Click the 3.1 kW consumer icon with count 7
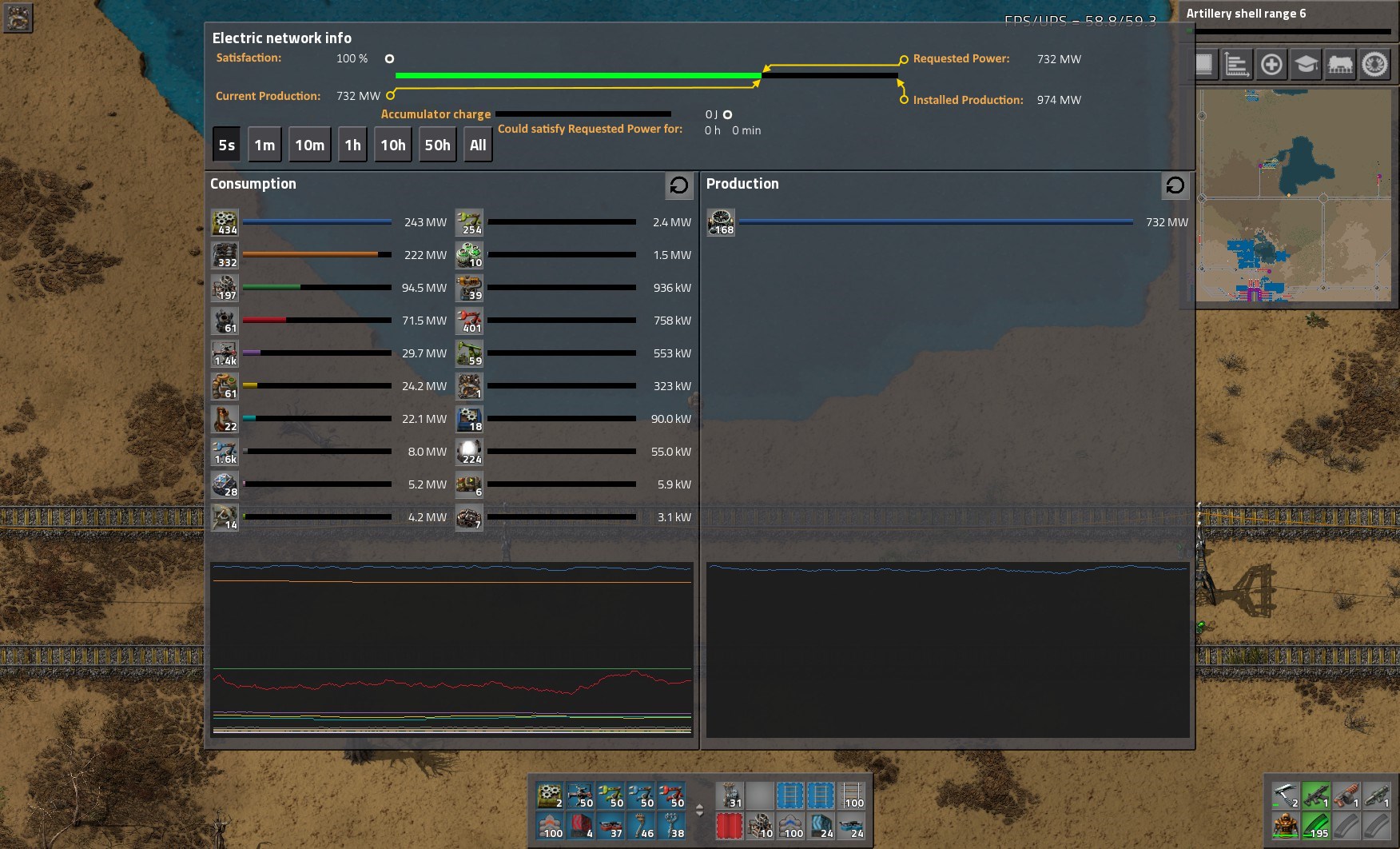 (469, 517)
